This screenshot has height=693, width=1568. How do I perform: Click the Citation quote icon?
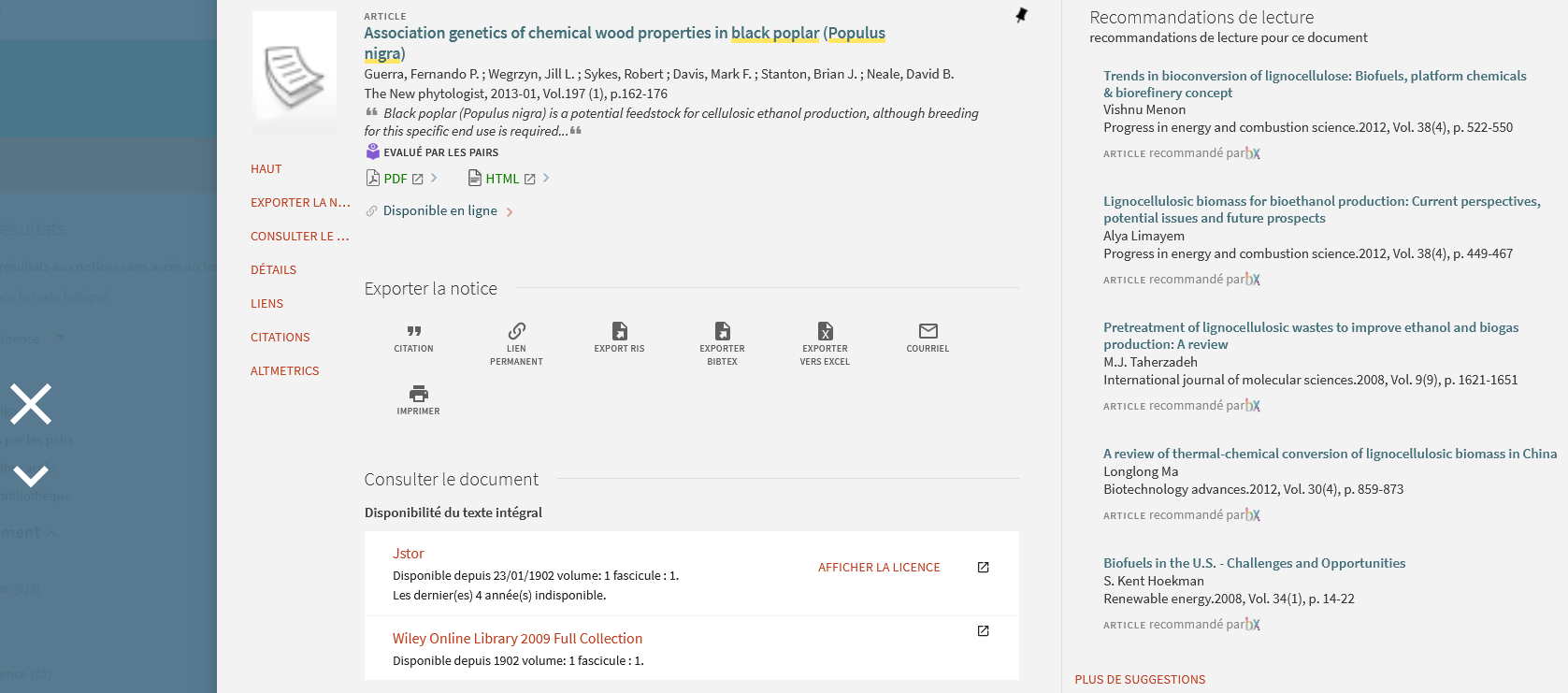413,331
